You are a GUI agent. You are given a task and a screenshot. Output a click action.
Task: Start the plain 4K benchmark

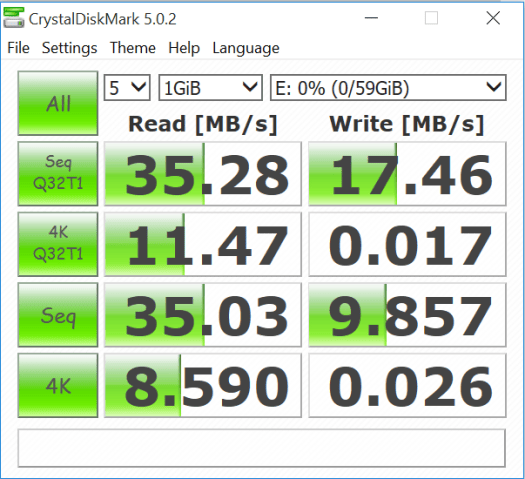tap(58, 386)
